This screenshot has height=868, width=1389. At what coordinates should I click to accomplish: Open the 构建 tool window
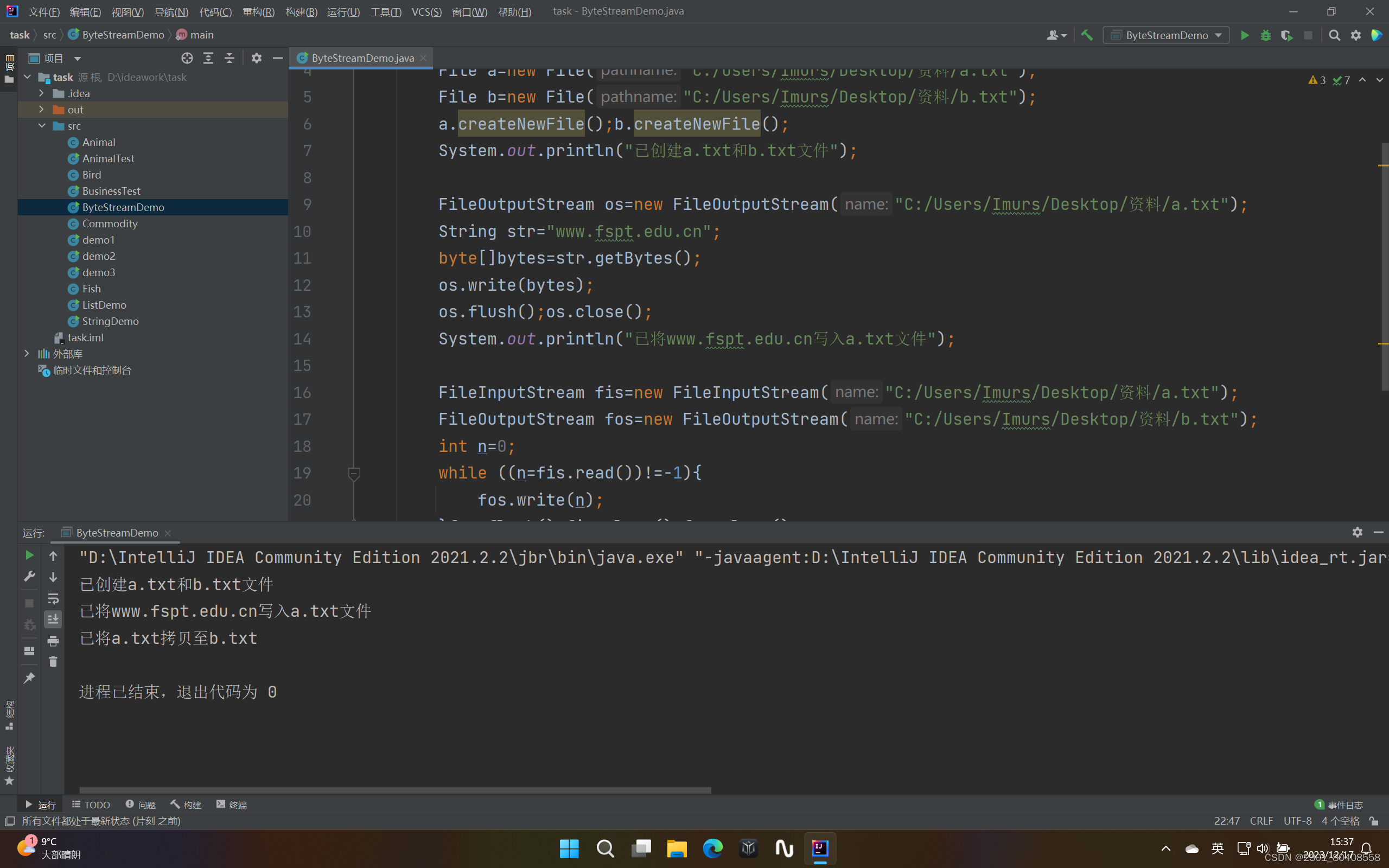(186, 805)
